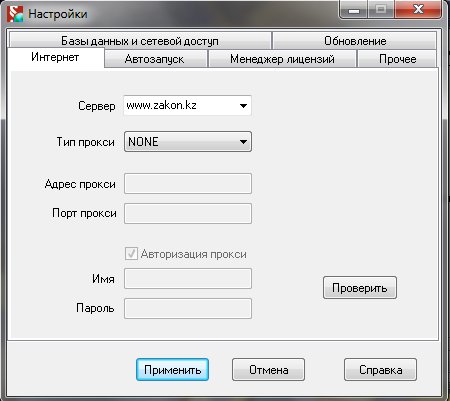Click the Адрес прокси input field

188,183
